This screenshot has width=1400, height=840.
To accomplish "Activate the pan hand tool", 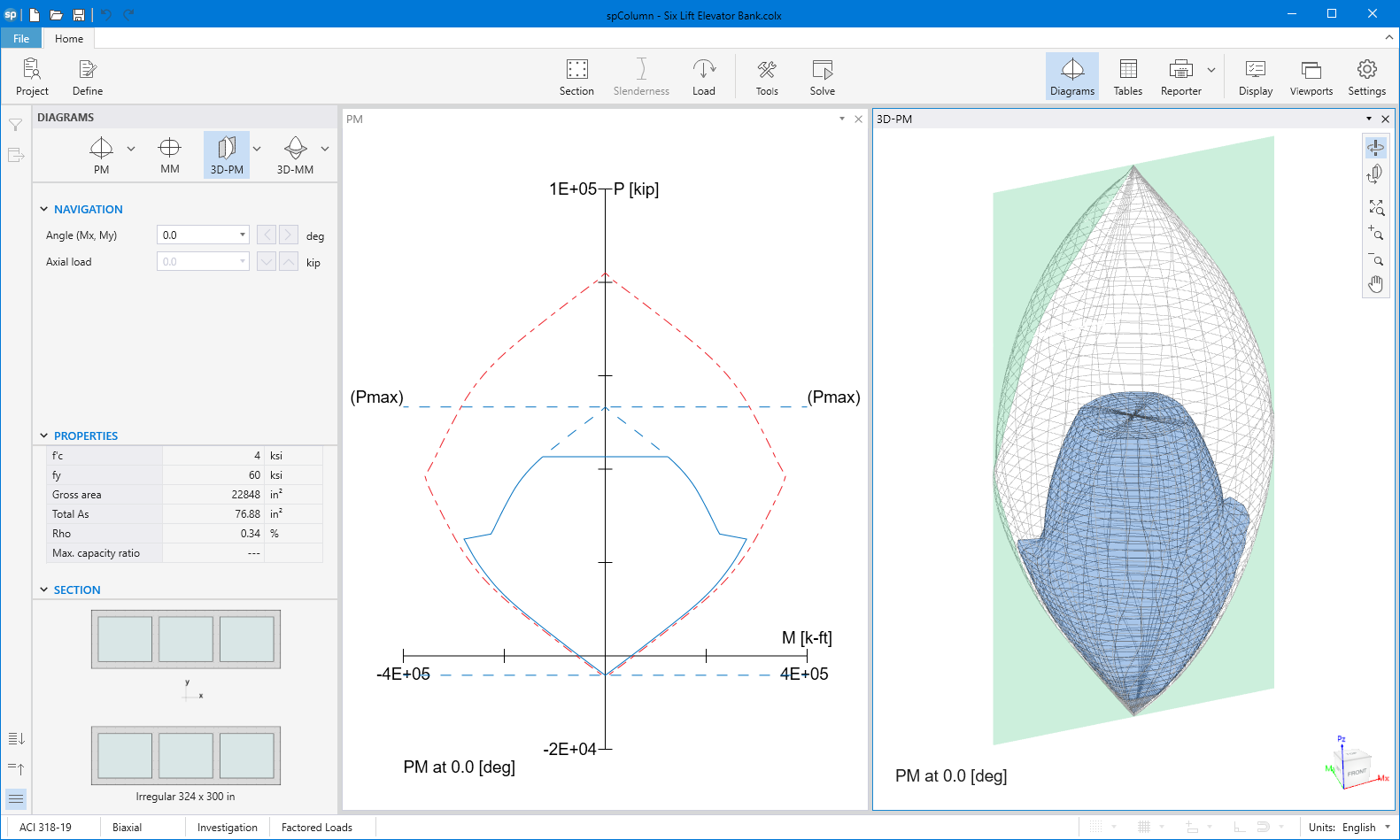I will tap(1375, 284).
